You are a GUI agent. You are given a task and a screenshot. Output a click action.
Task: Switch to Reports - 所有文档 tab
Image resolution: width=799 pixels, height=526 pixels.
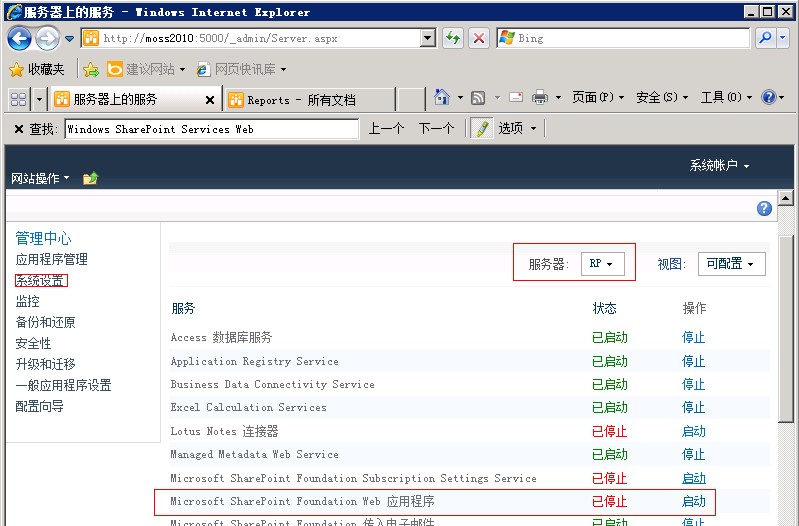[309, 99]
